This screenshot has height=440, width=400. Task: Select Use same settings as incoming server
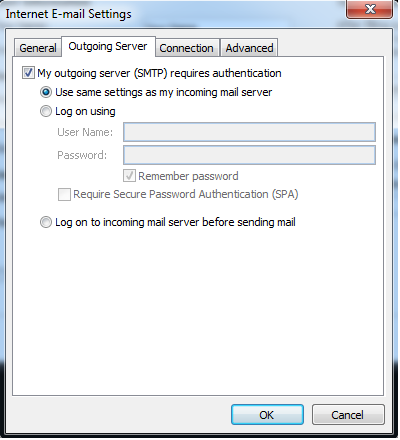coord(46,92)
